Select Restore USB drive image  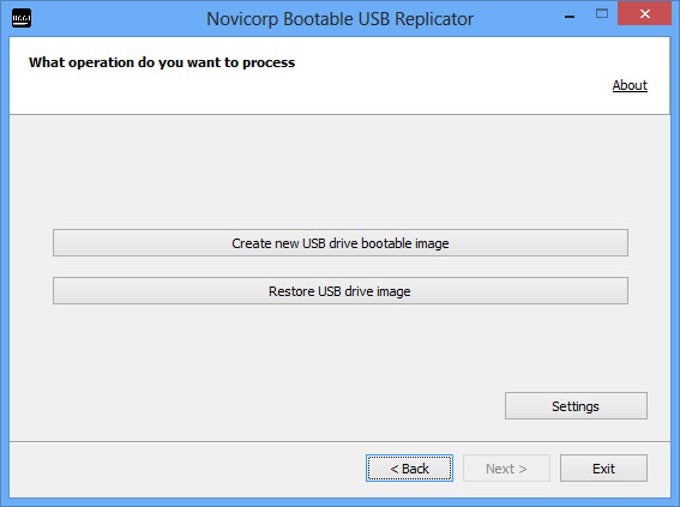[340, 291]
